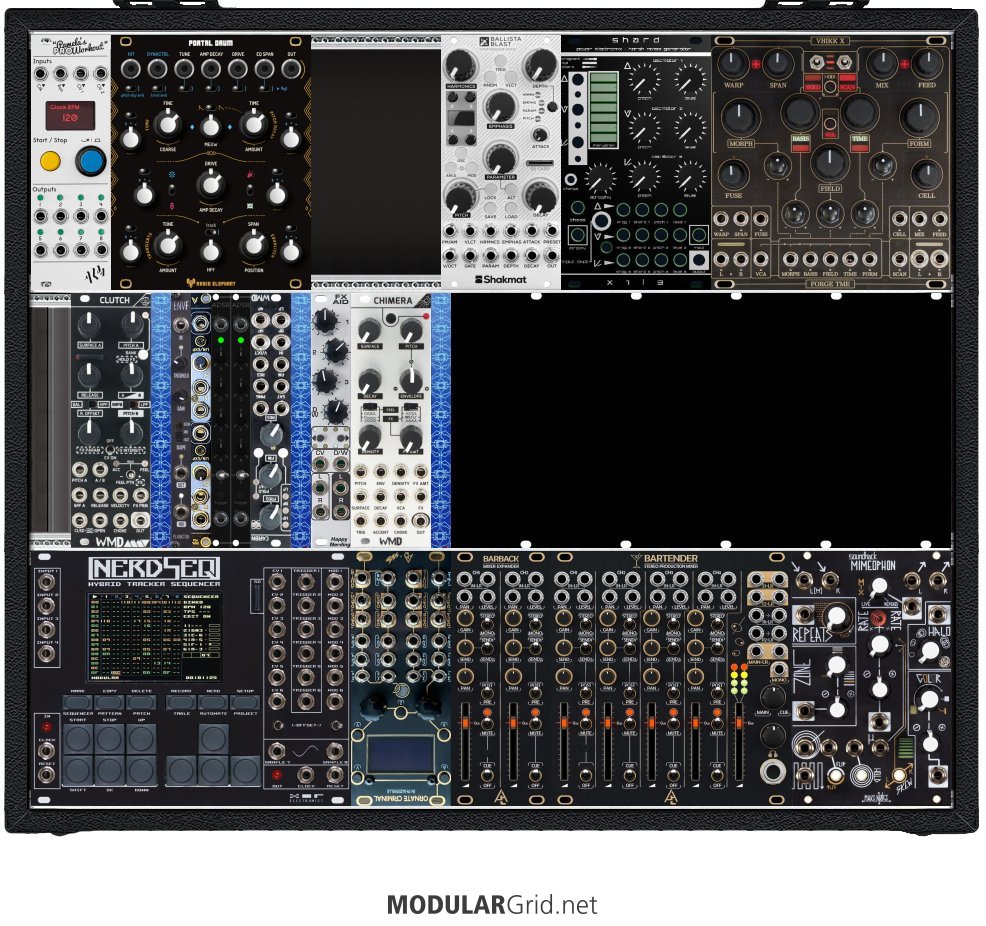Screen dimensions: 986x926
Task: Click the HIT input jack on Portal Drum
Action: coord(131,69)
